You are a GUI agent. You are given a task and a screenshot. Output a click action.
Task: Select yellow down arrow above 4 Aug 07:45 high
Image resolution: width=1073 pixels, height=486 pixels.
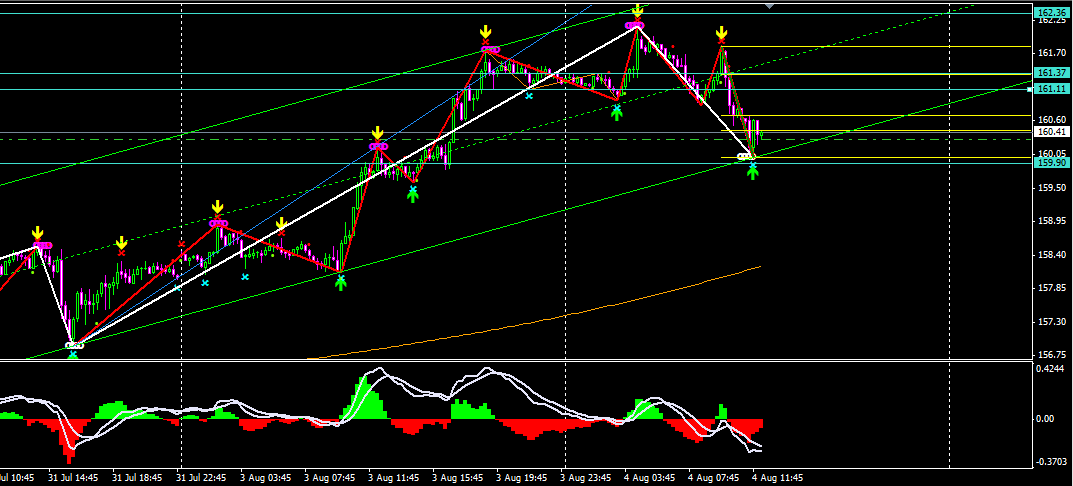(721, 34)
